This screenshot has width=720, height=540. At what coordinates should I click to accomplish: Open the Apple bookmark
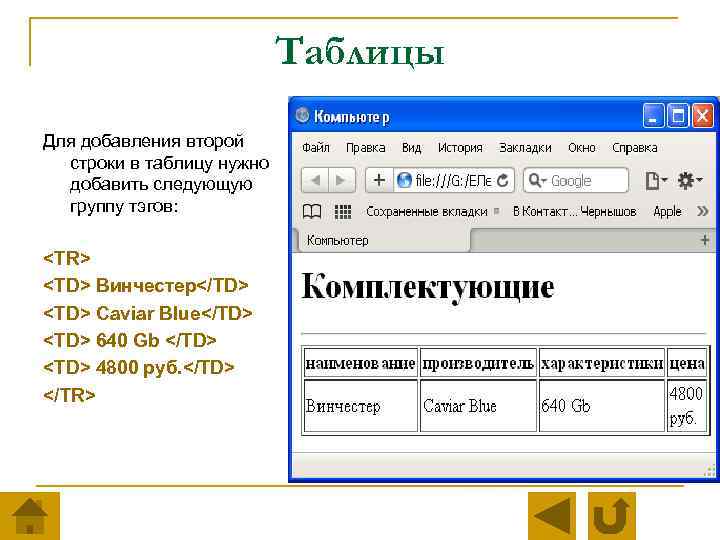(x=667, y=212)
